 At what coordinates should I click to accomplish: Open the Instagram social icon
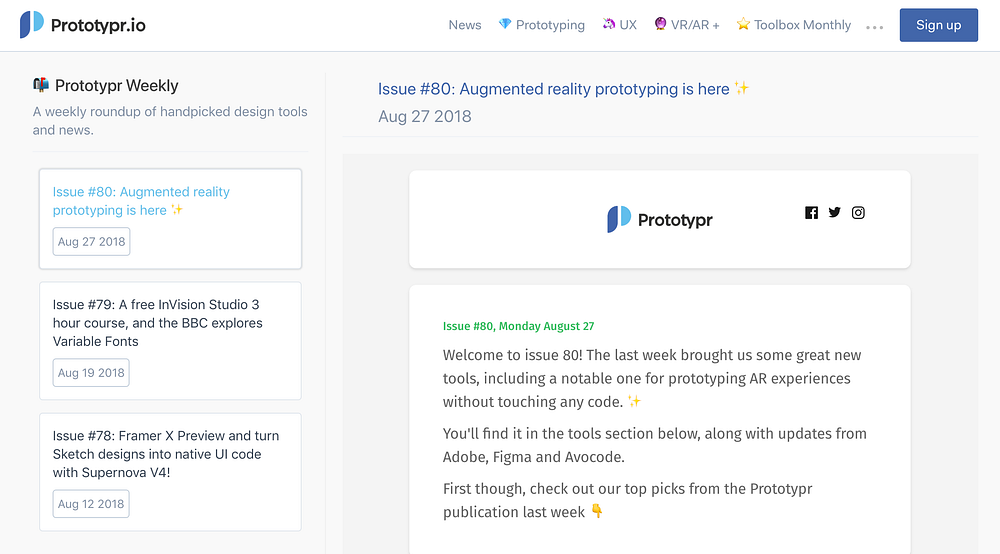[858, 212]
